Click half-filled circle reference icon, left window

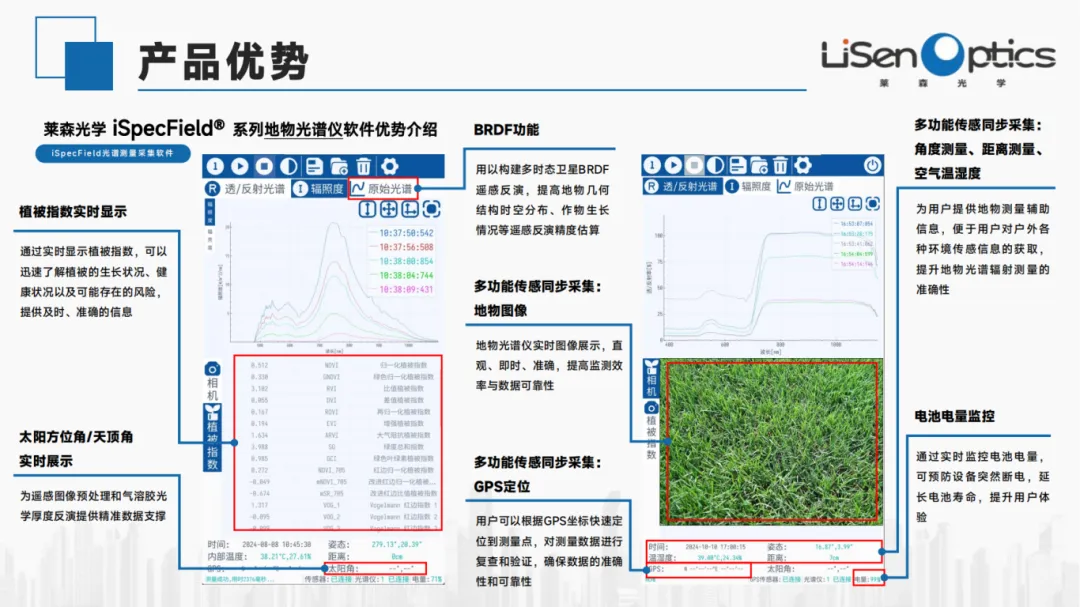[289, 166]
